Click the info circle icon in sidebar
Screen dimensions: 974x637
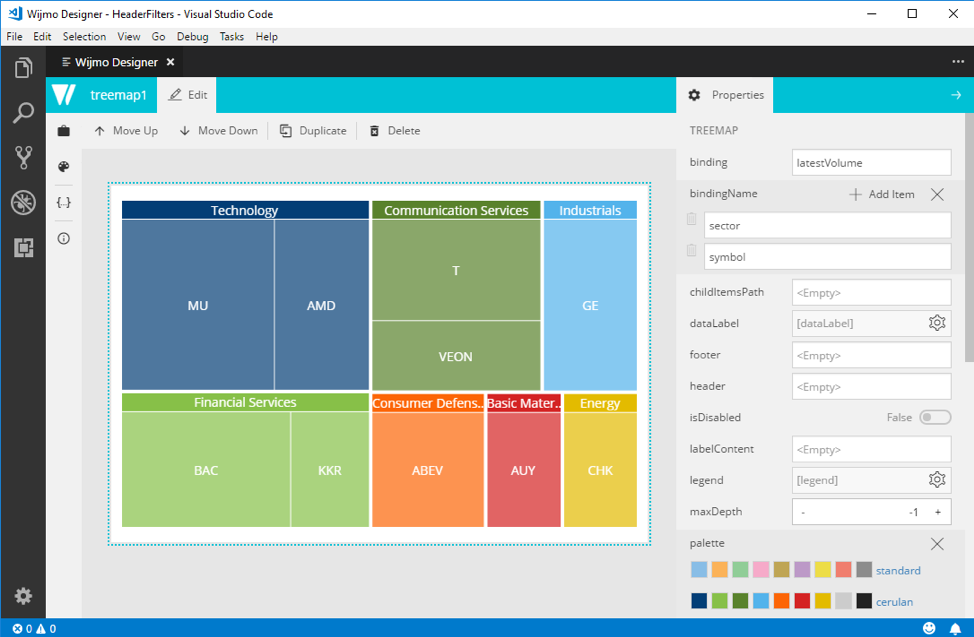point(64,239)
